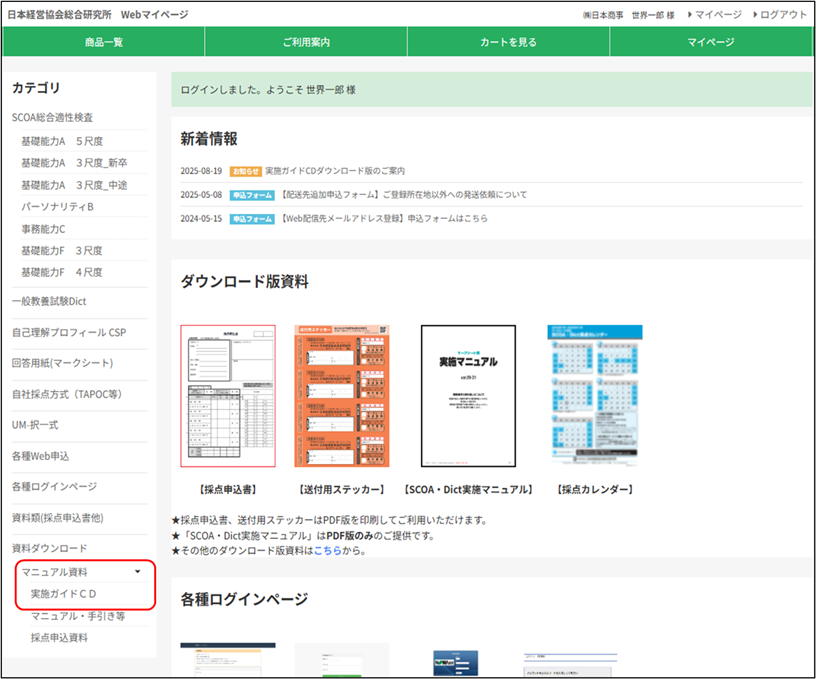Open the SCOA・Dict実施マニュアル cover thumbnail
The width and height of the screenshot is (816, 679).
point(468,396)
